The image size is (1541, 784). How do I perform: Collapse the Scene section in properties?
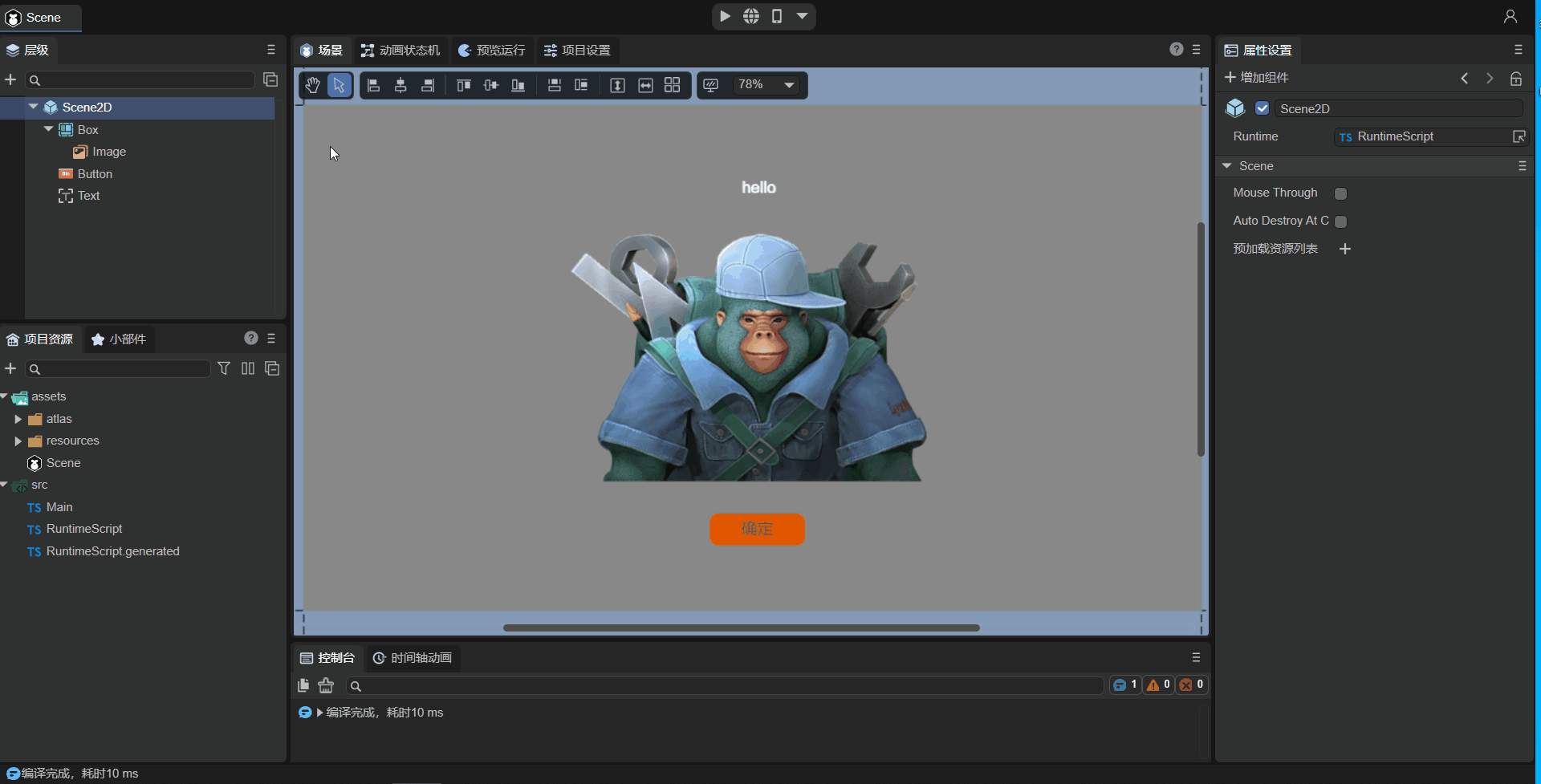coord(1226,166)
